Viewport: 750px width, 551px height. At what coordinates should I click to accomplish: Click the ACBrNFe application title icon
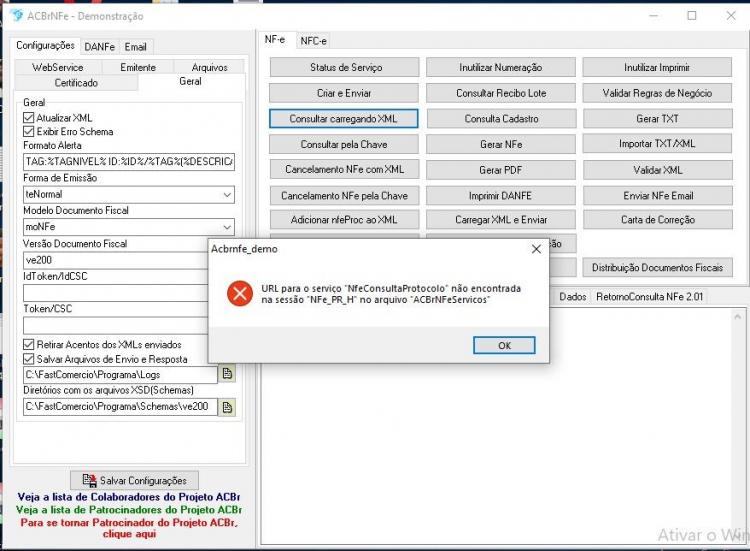click(x=16, y=16)
